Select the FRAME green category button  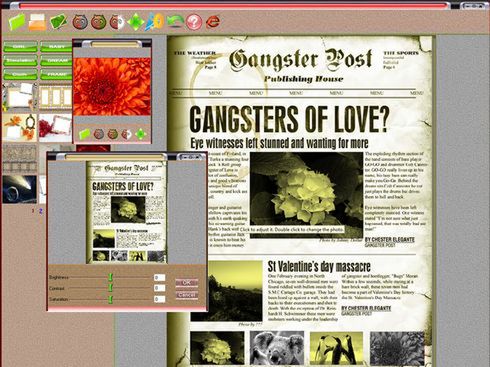coord(56,74)
